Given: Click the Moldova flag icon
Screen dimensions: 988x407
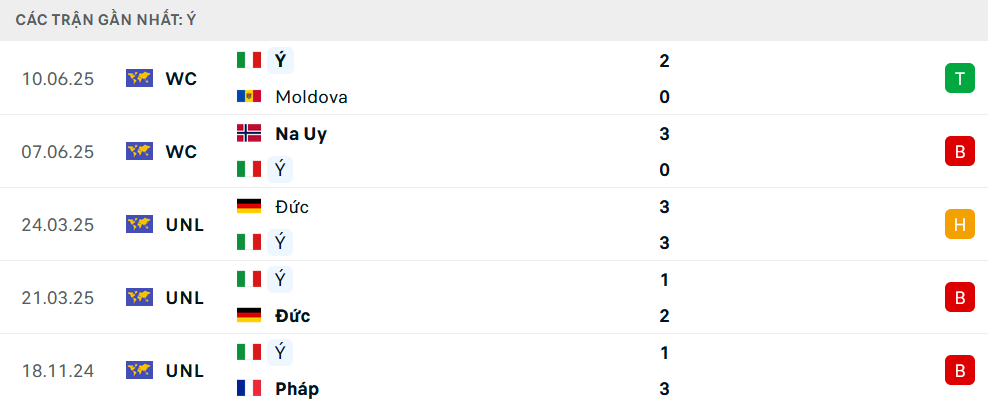Looking at the screenshot, I should tap(249, 97).
